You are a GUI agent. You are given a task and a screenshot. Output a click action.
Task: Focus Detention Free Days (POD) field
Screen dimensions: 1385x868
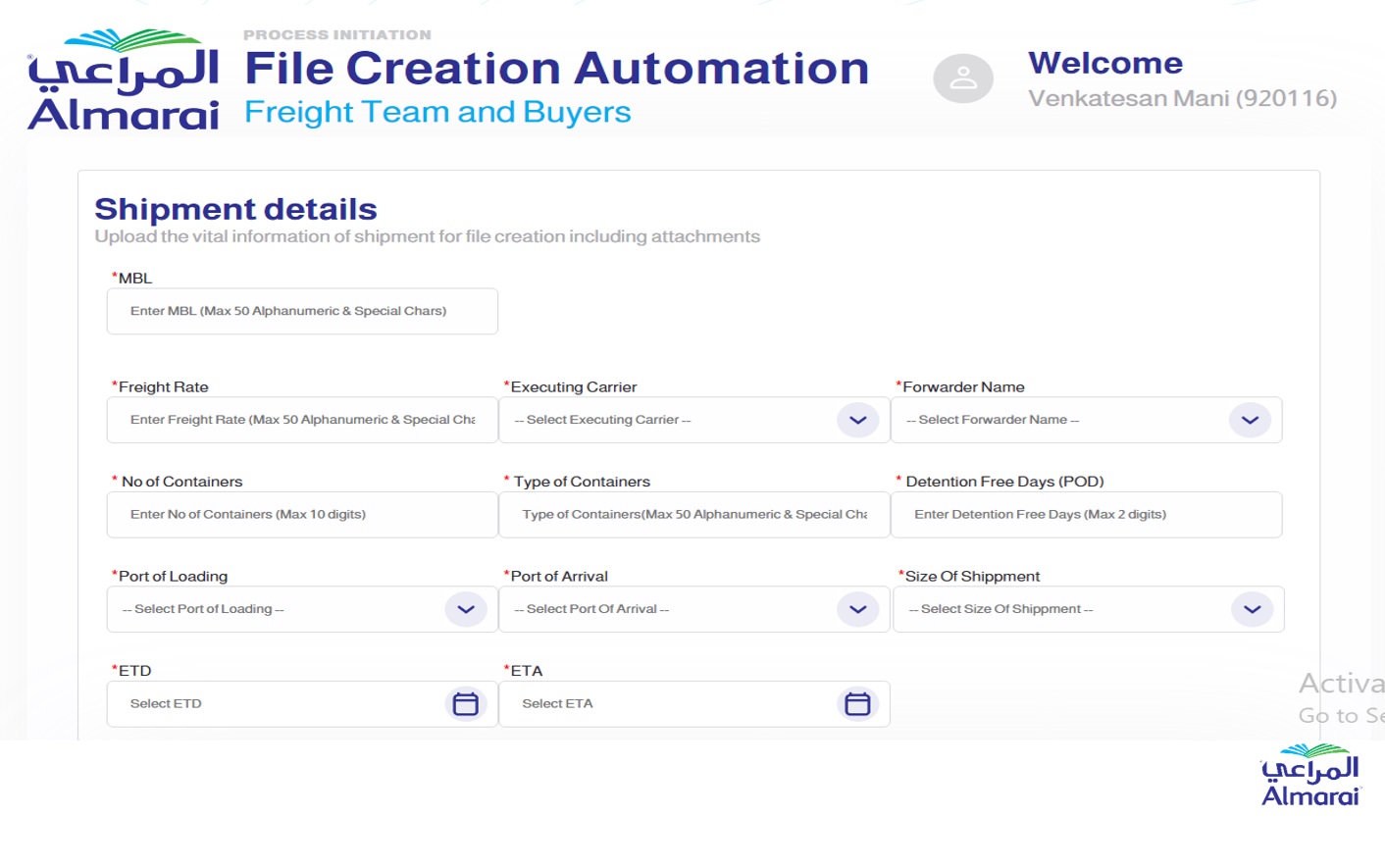pos(1086,515)
